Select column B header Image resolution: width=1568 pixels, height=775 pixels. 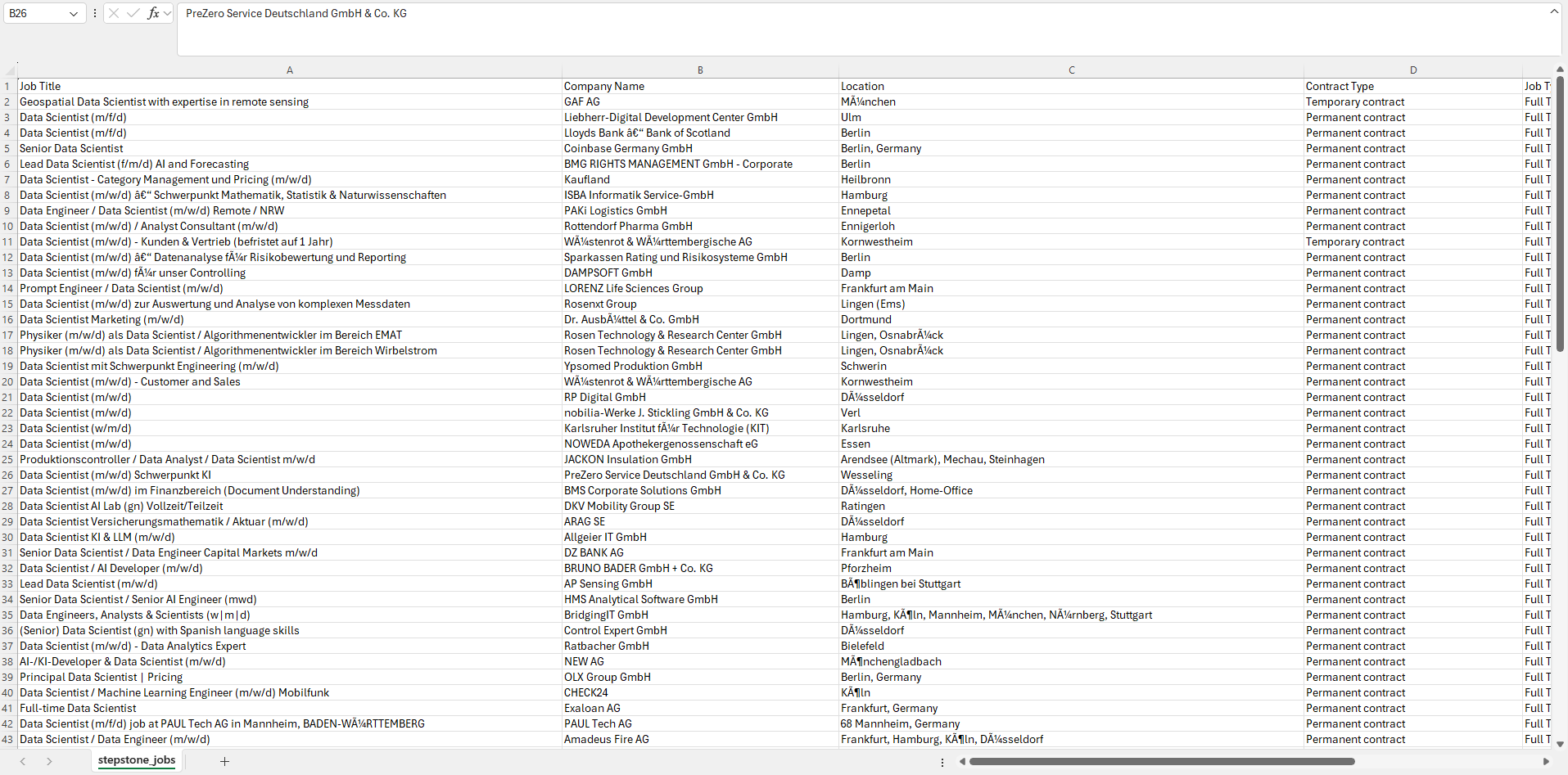(x=700, y=70)
